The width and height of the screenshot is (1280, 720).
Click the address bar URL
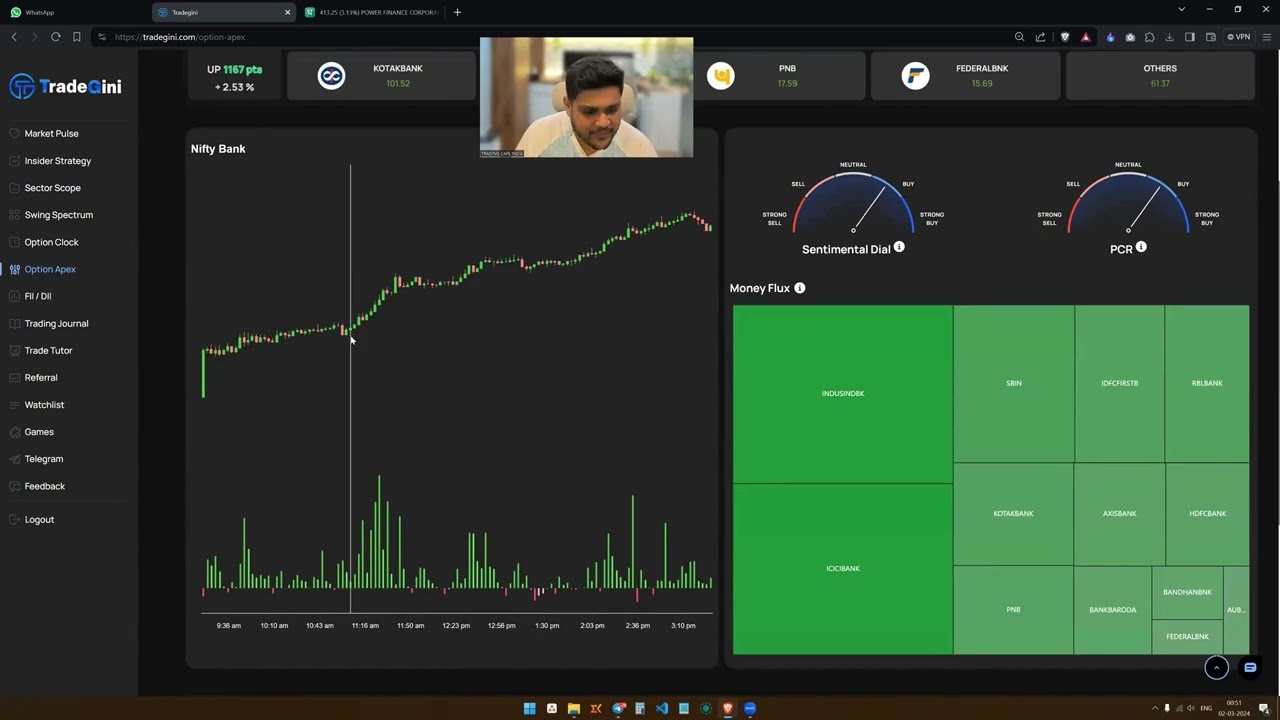point(180,37)
